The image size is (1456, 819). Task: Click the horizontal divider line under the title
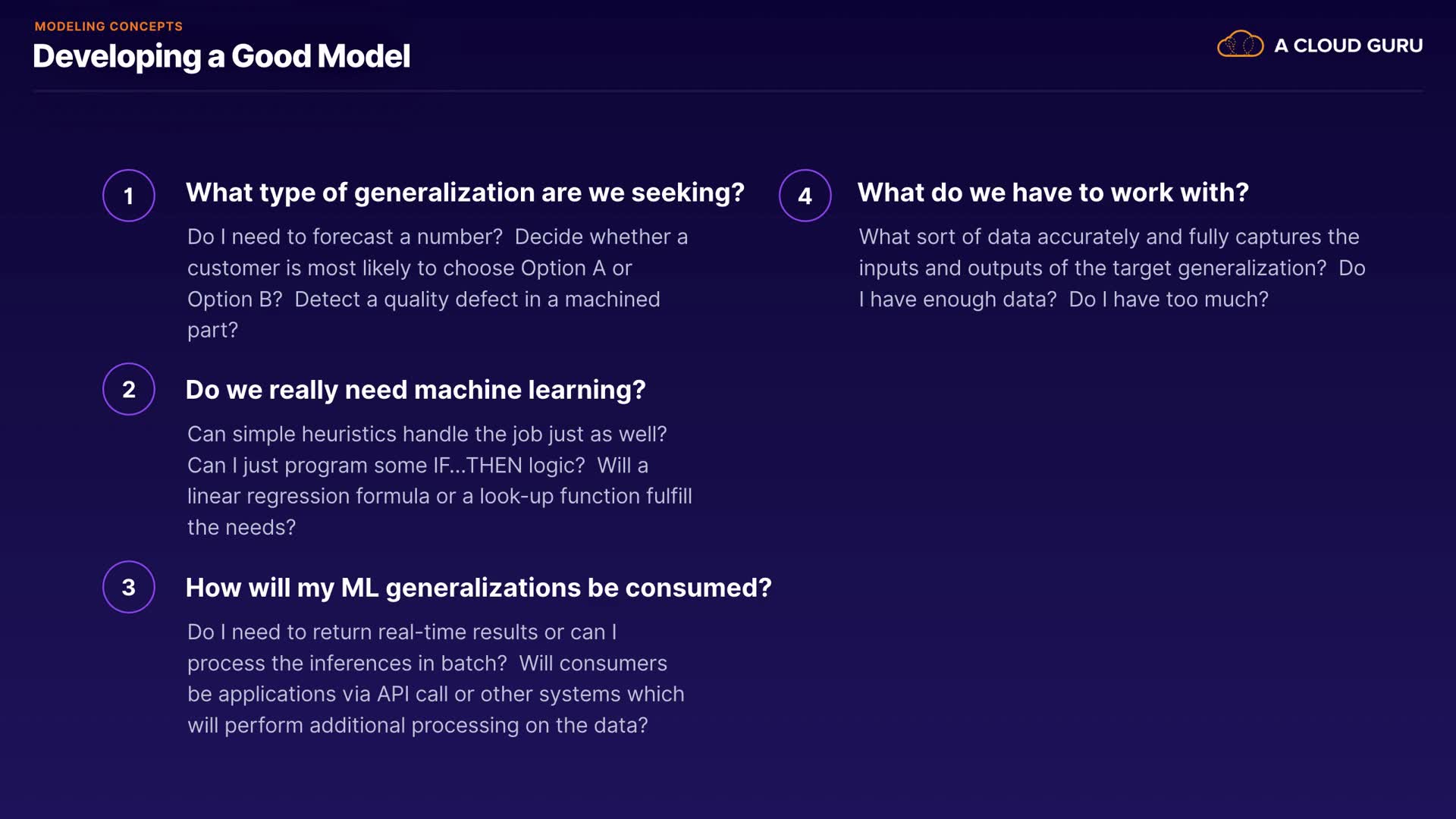[x=728, y=91]
